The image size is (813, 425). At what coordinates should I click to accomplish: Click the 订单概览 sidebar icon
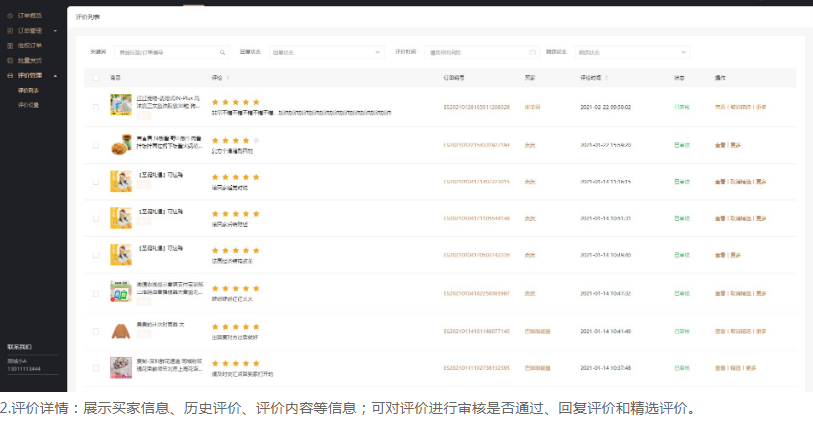pos(11,16)
